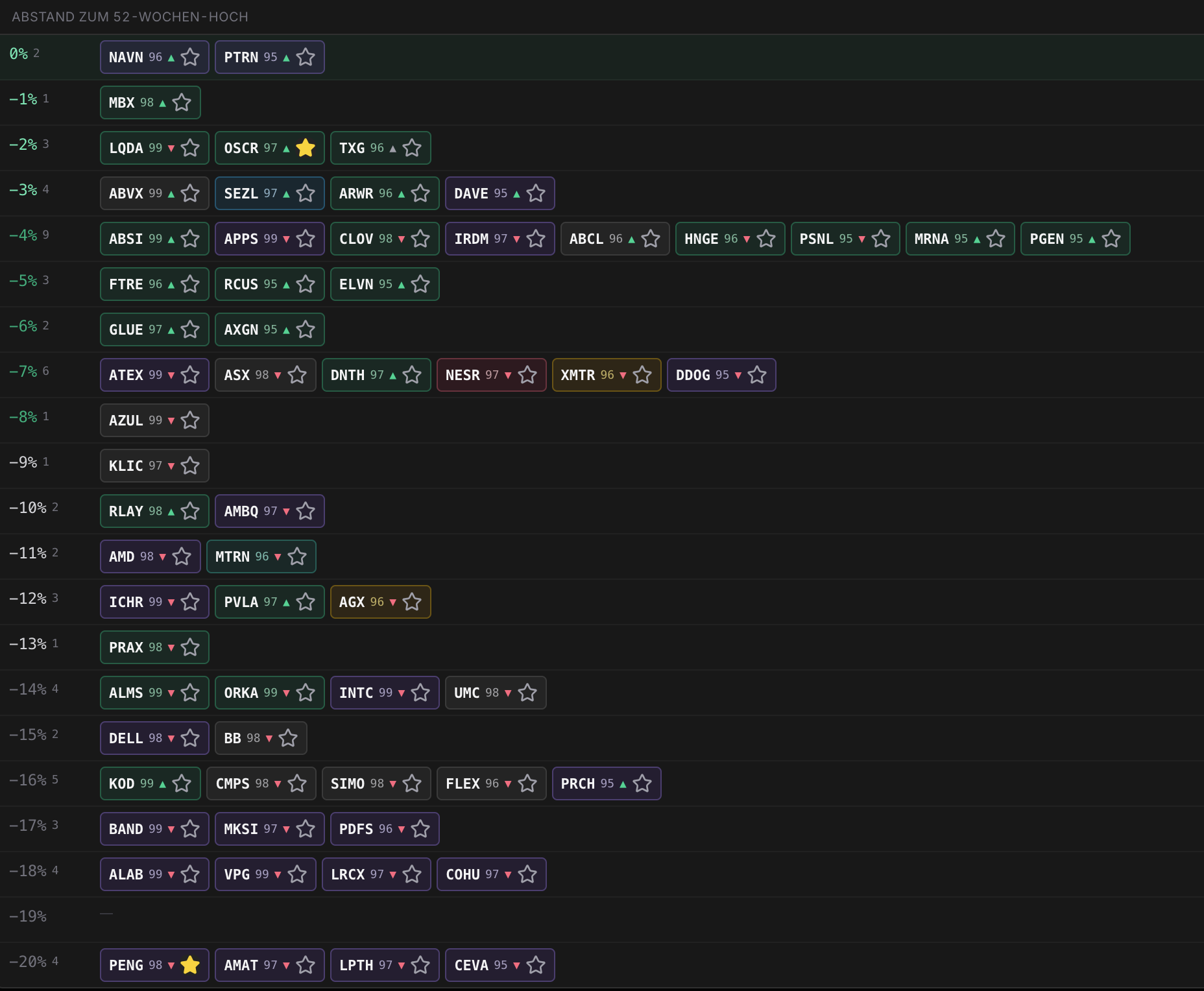Toggle favorite star on AMD chip
This screenshot has height=991, width=1204.
[182, 556]
